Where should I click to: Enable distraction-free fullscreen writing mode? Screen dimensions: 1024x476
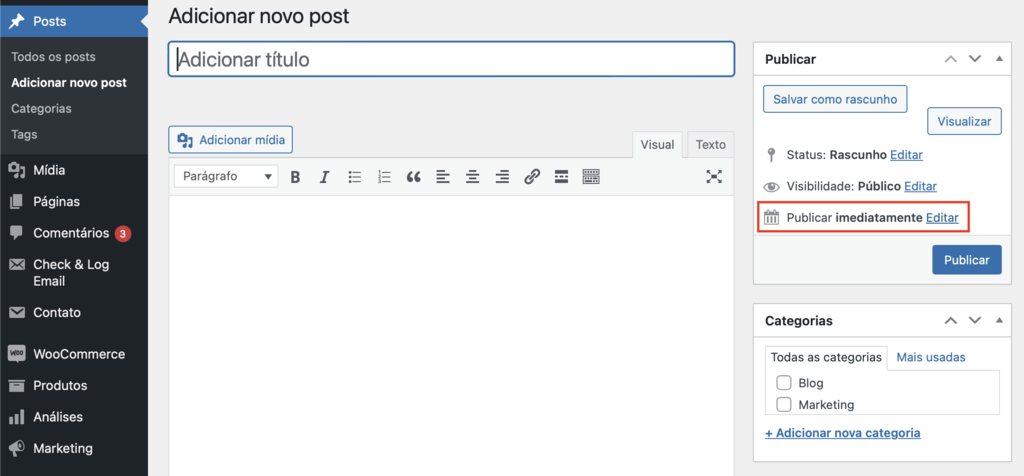coord(714,176)
